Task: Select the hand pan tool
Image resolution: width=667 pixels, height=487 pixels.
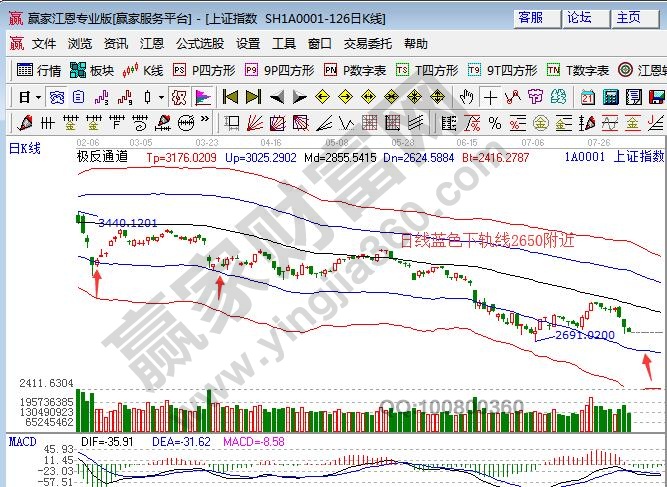Action: coord(467,97)
